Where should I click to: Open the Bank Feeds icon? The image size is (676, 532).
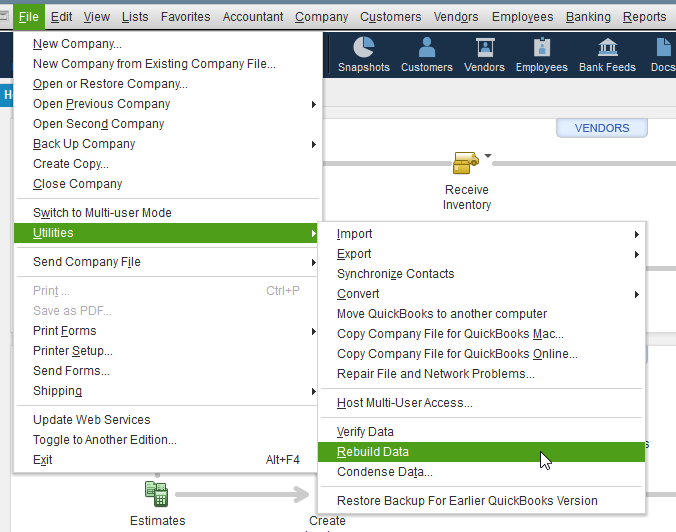click(x=607, y=54)
